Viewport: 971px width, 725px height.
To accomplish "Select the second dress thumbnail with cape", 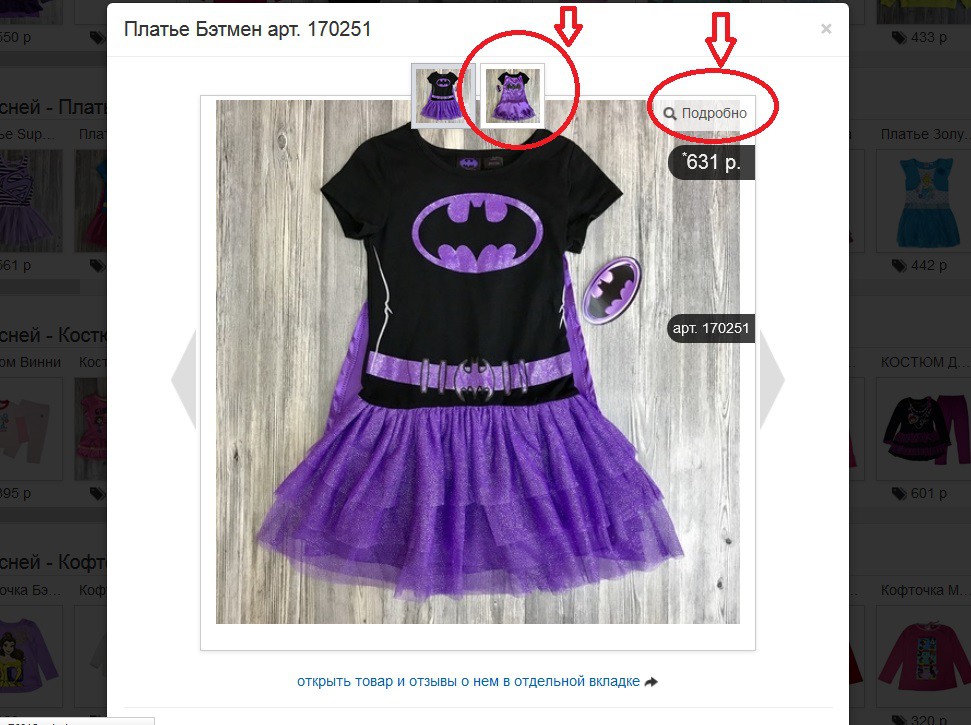I will point(512,95).
